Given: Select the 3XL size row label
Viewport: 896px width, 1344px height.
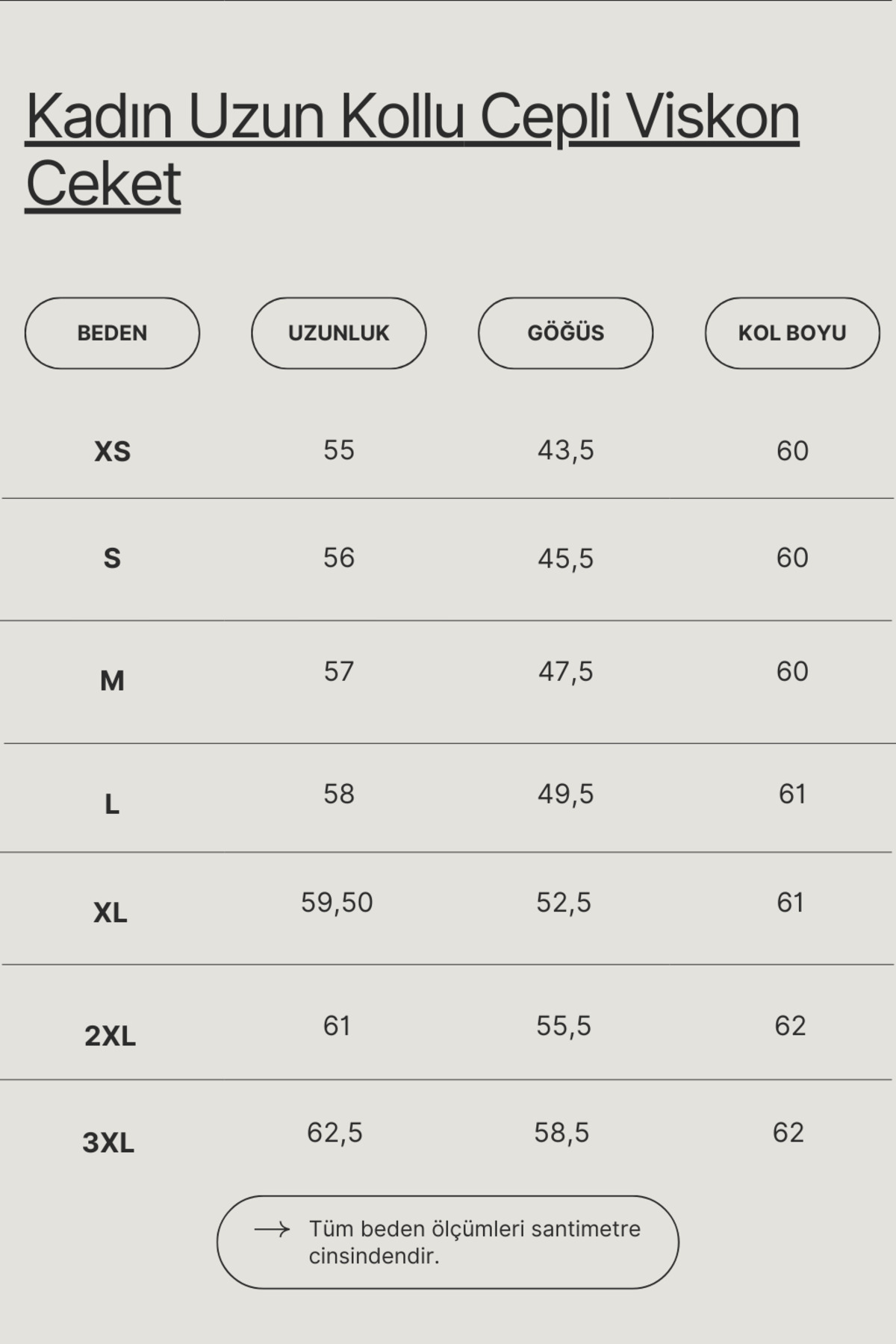Looking at the screenshot, I should tap(108, 1142).
